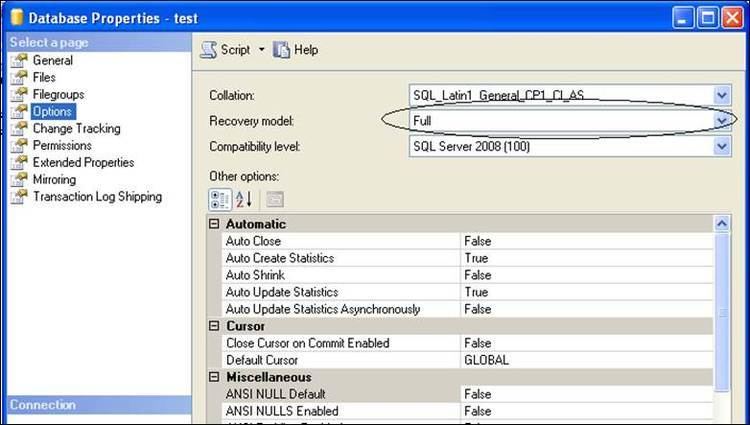Click the disabled Property Pages icon
This screenshot has width=750, height=425.
coord(275,199)
